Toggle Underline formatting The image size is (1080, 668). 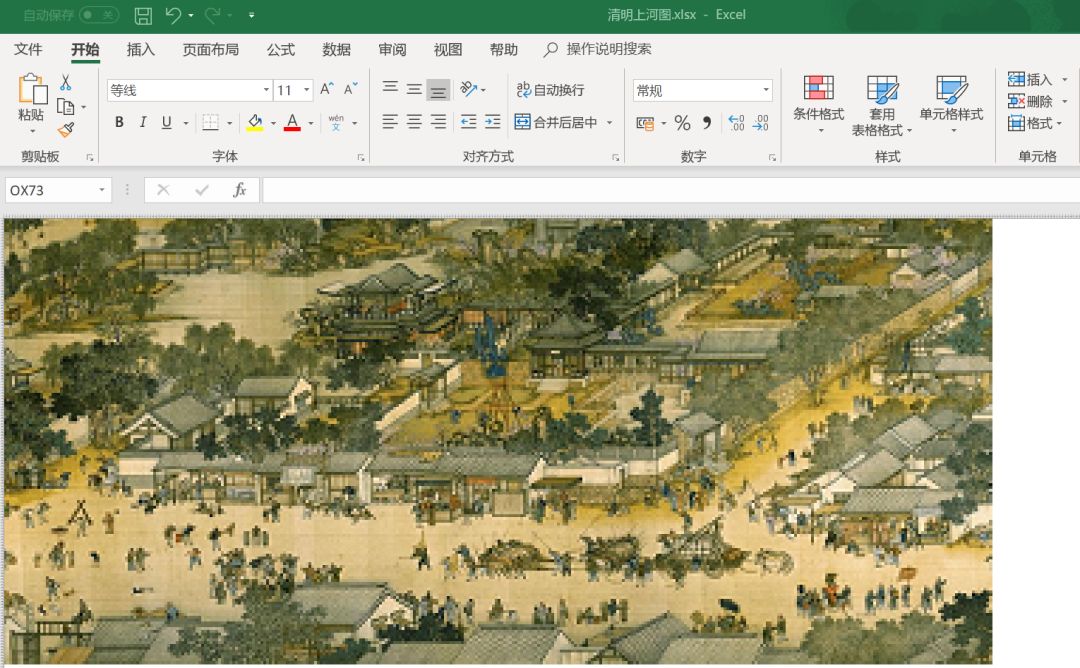[167, 123]
